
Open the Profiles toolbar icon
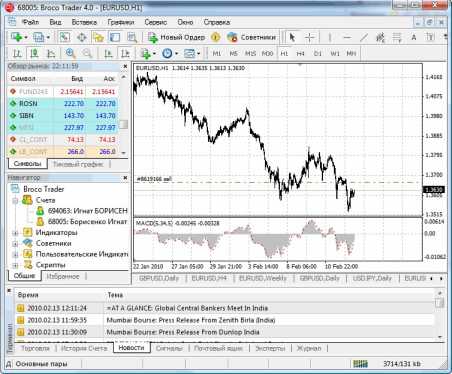tap(38, 37)
